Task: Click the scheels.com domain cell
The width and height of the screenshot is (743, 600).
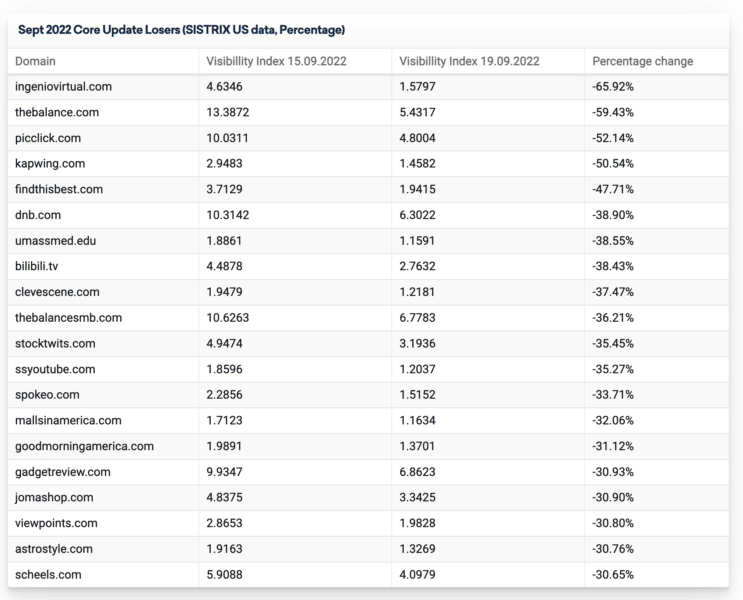Action: pyautogui.click(x=48, y=574)
